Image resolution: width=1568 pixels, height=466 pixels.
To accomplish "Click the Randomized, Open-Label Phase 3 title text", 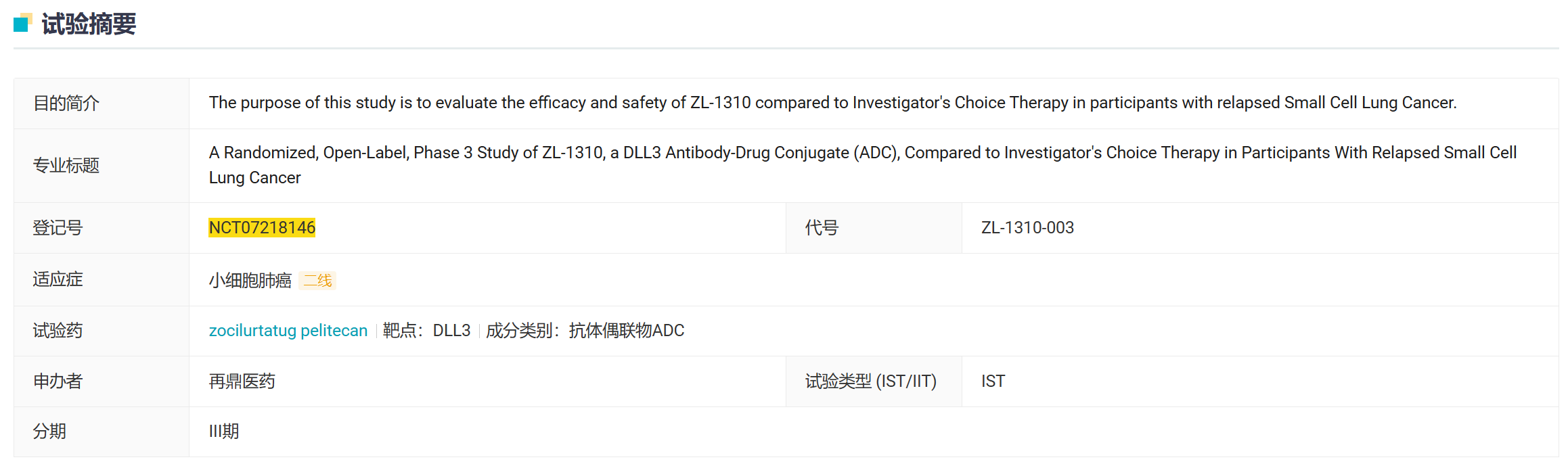I will [862, 154].
